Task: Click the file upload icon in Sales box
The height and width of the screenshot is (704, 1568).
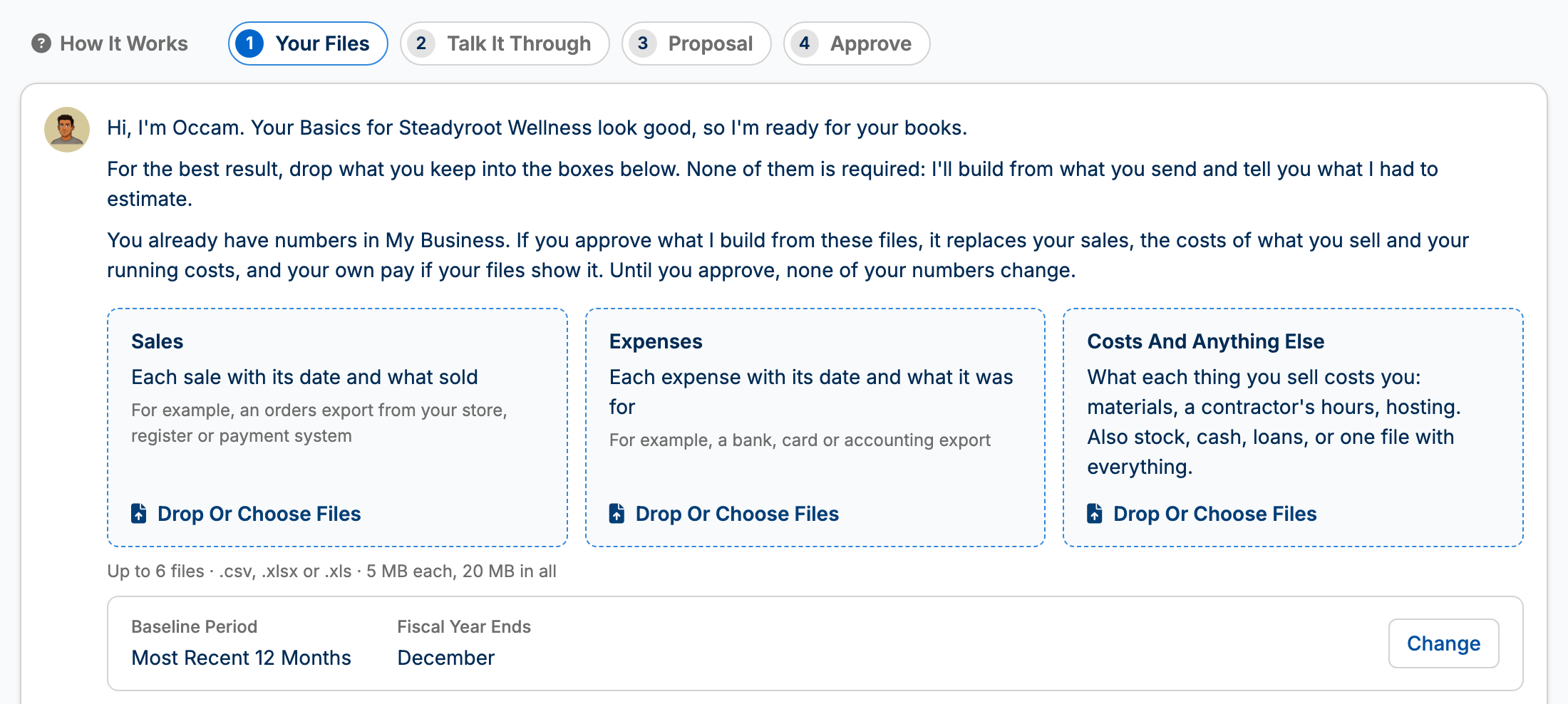Action: (139, 513)
